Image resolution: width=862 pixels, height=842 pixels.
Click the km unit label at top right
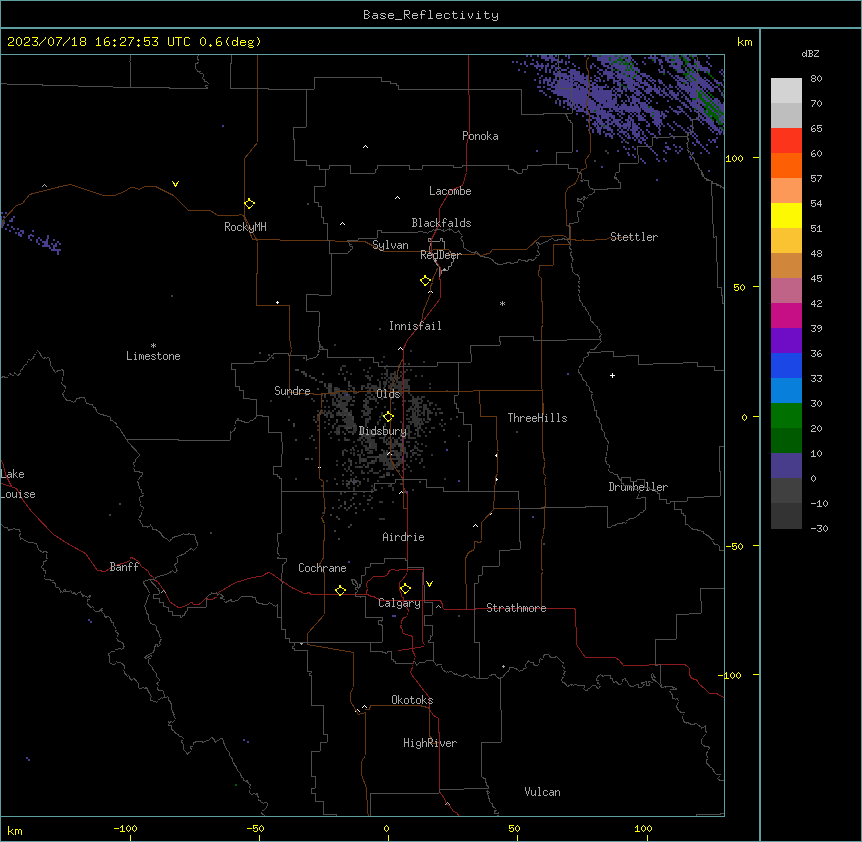pyautogui.click(x=744, y=42)
